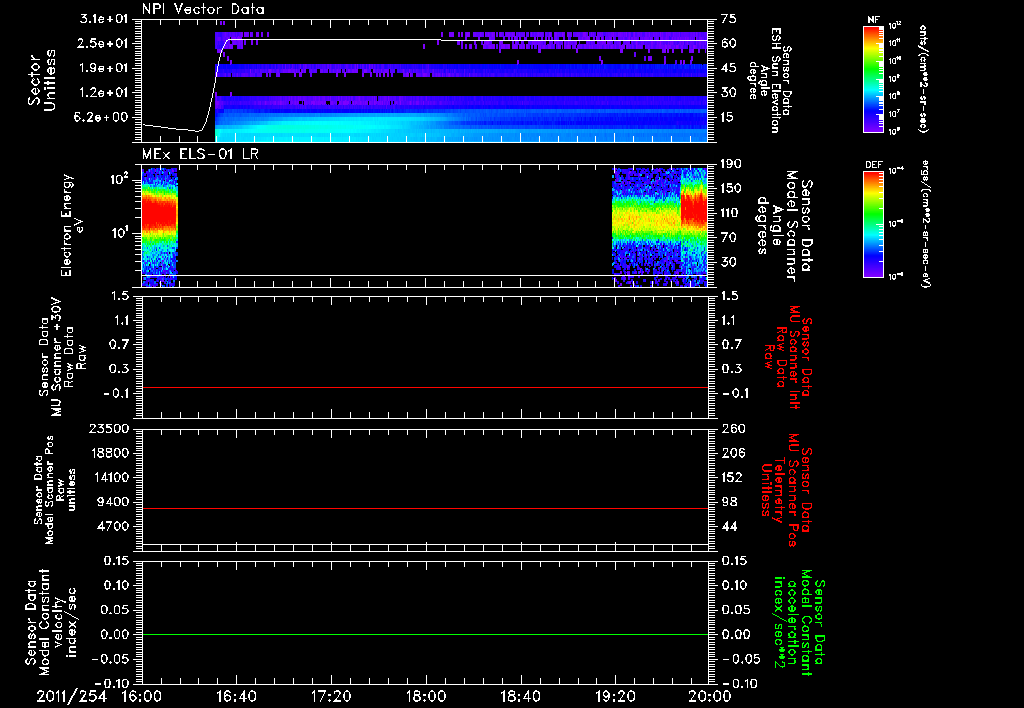Click the red line in Scanner Pos panel

[x=424, y=508]
